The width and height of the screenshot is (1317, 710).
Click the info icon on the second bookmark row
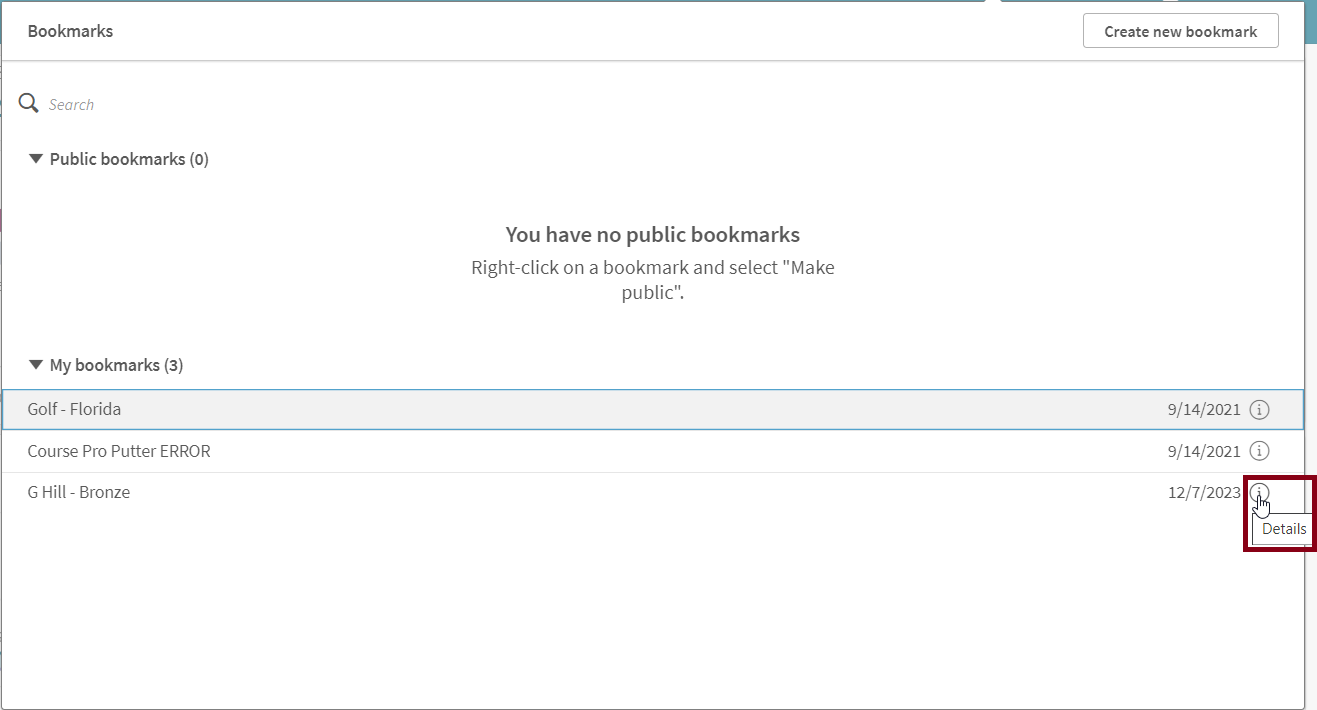click(x=1259, y=450)
